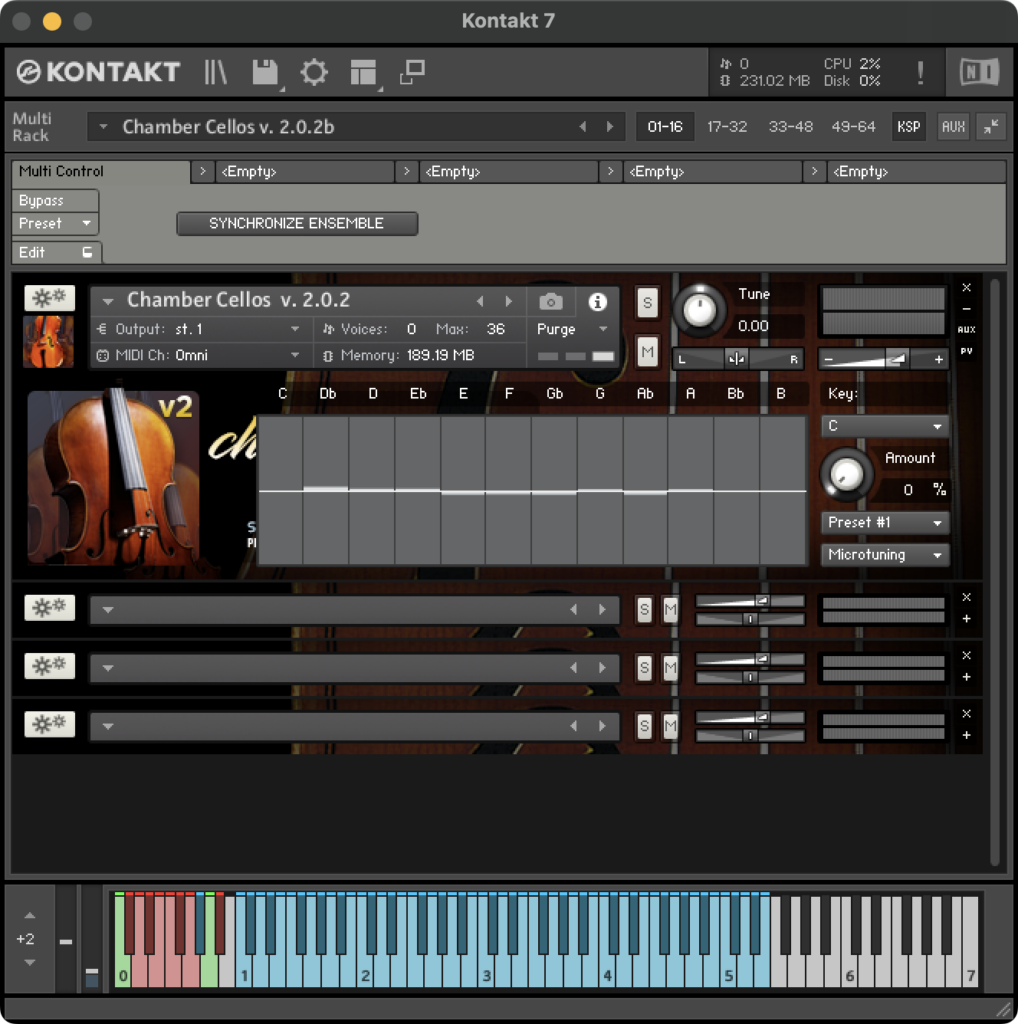
Task: Solo the Chamber Cellos instrument
Action: click(x=647, y=302)
